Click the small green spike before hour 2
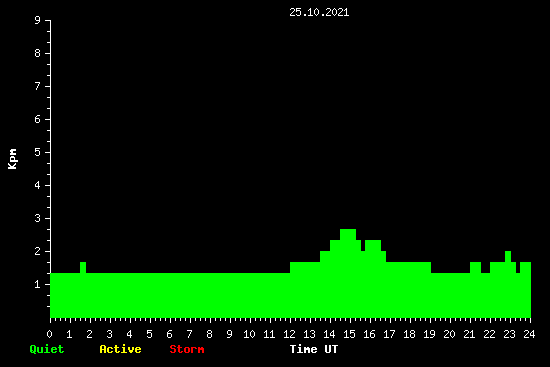This screenshot has height=367, width=550. click(x=83, y=267)
